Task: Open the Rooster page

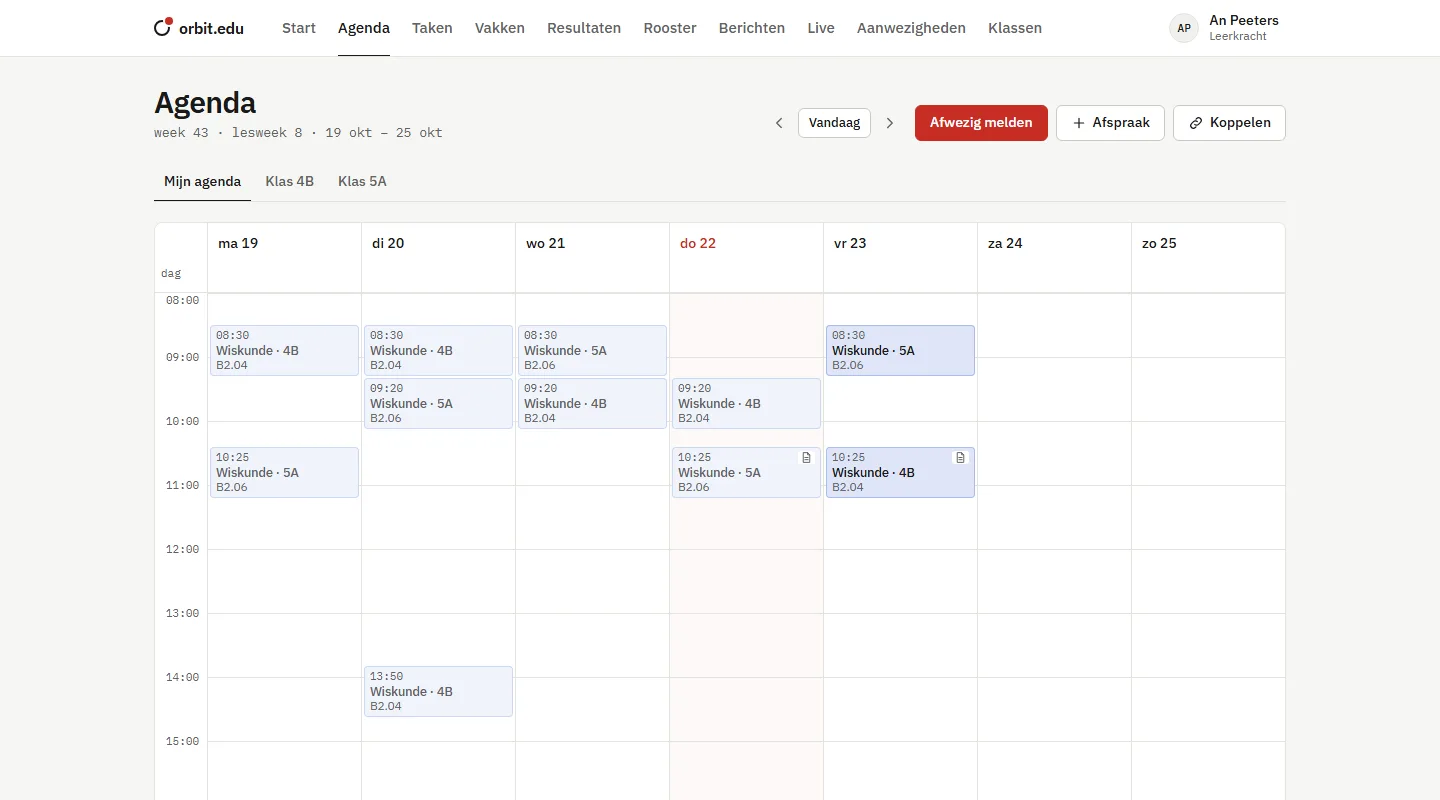Action: [x=670, y=28]
